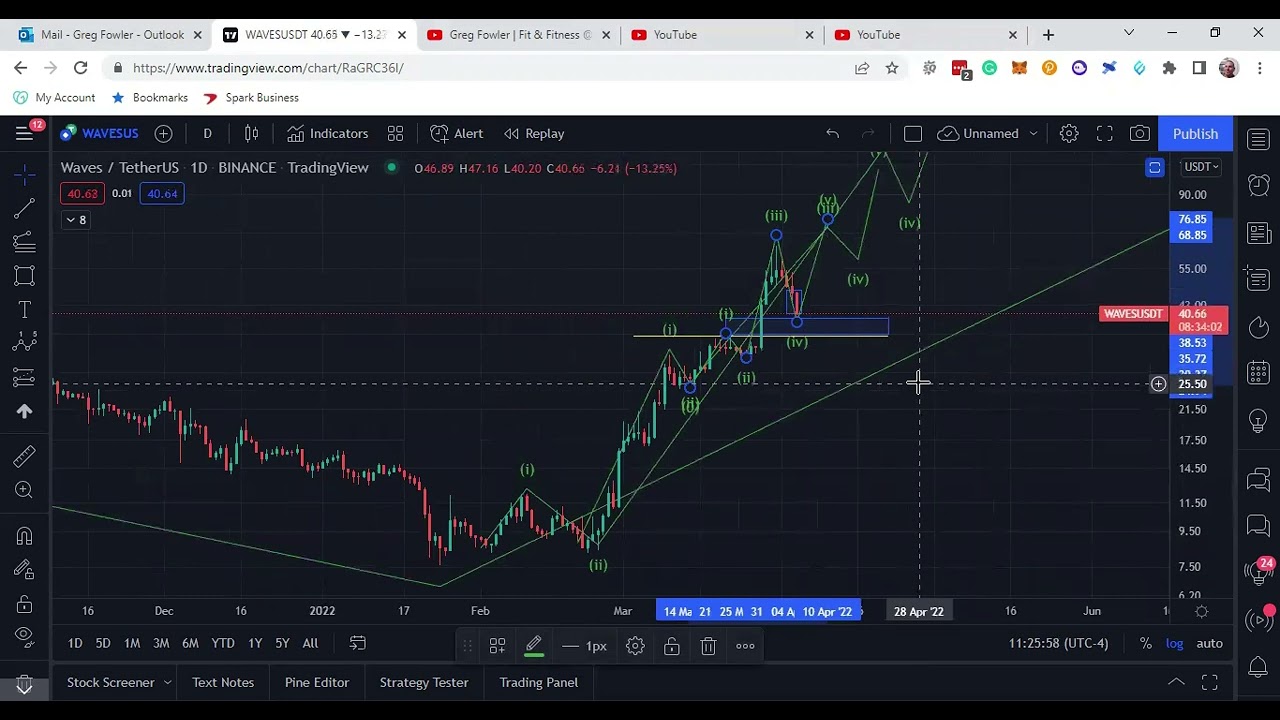Open drawing settings in floating toolbar

(635, 646)
